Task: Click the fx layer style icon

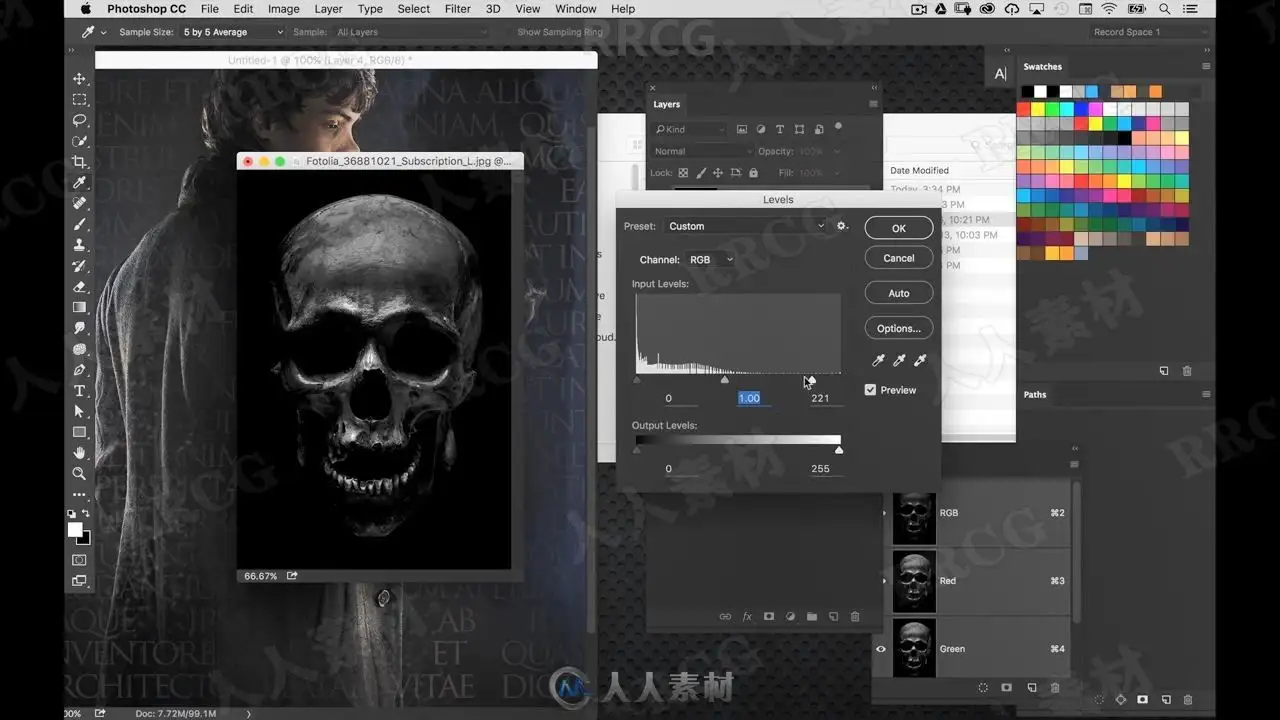Action: (x=747, y=617)
